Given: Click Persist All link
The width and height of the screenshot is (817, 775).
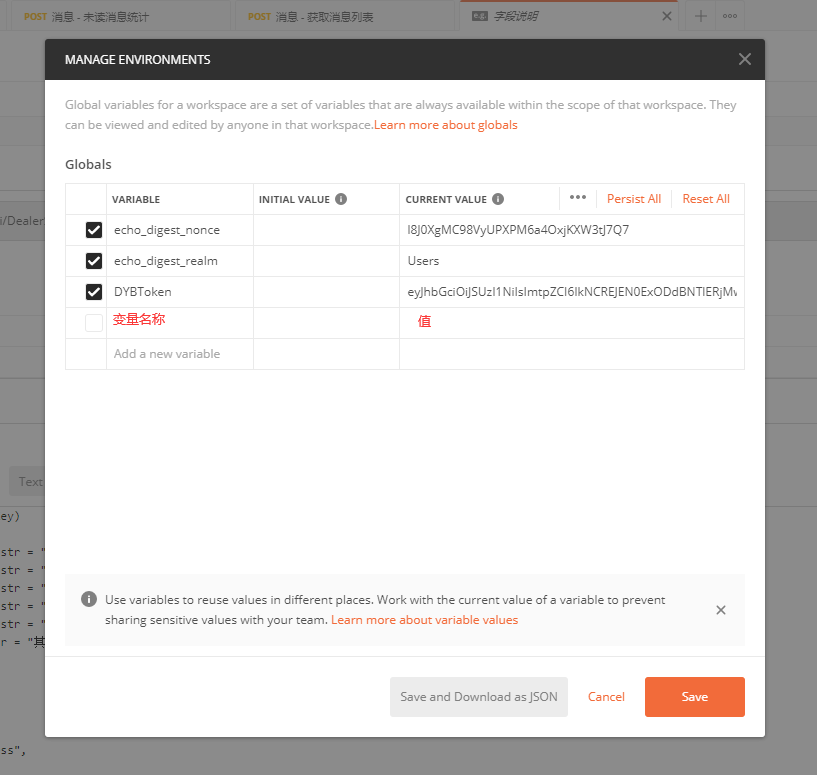Looking at the screenshot, I should pyautogui.click(x=634, y=199).
